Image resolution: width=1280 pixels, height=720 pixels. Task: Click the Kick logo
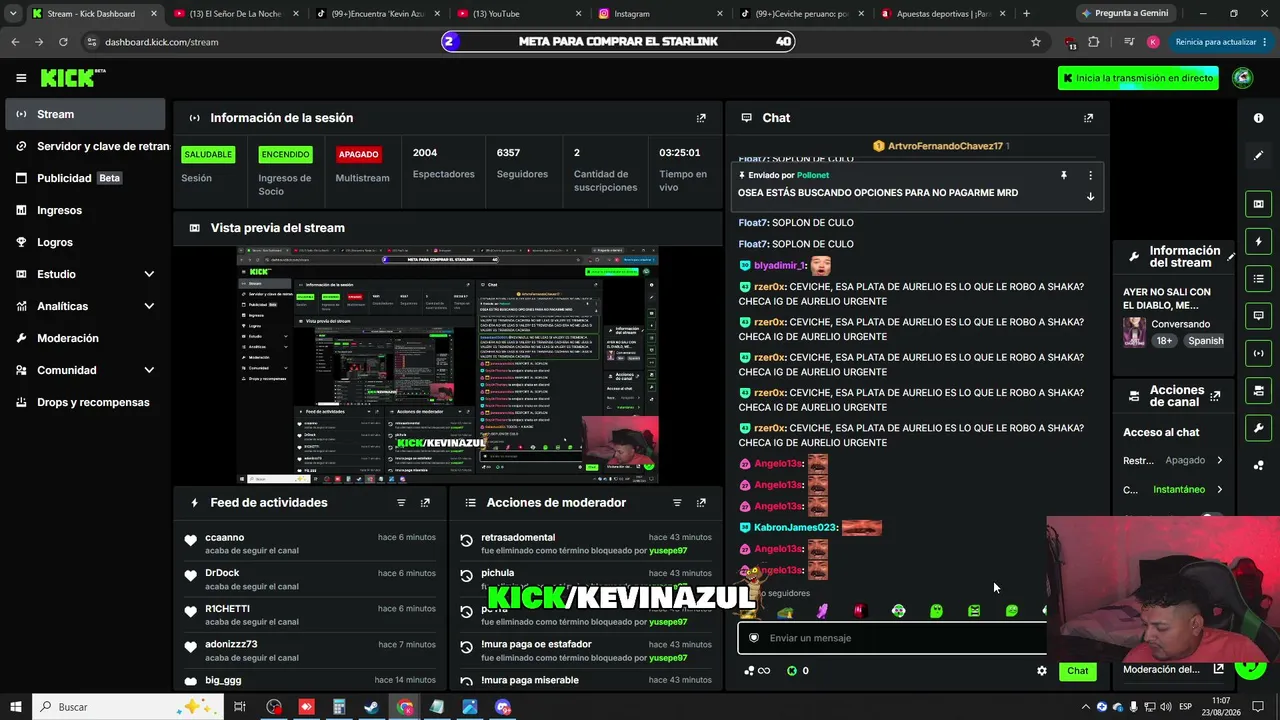73,78
